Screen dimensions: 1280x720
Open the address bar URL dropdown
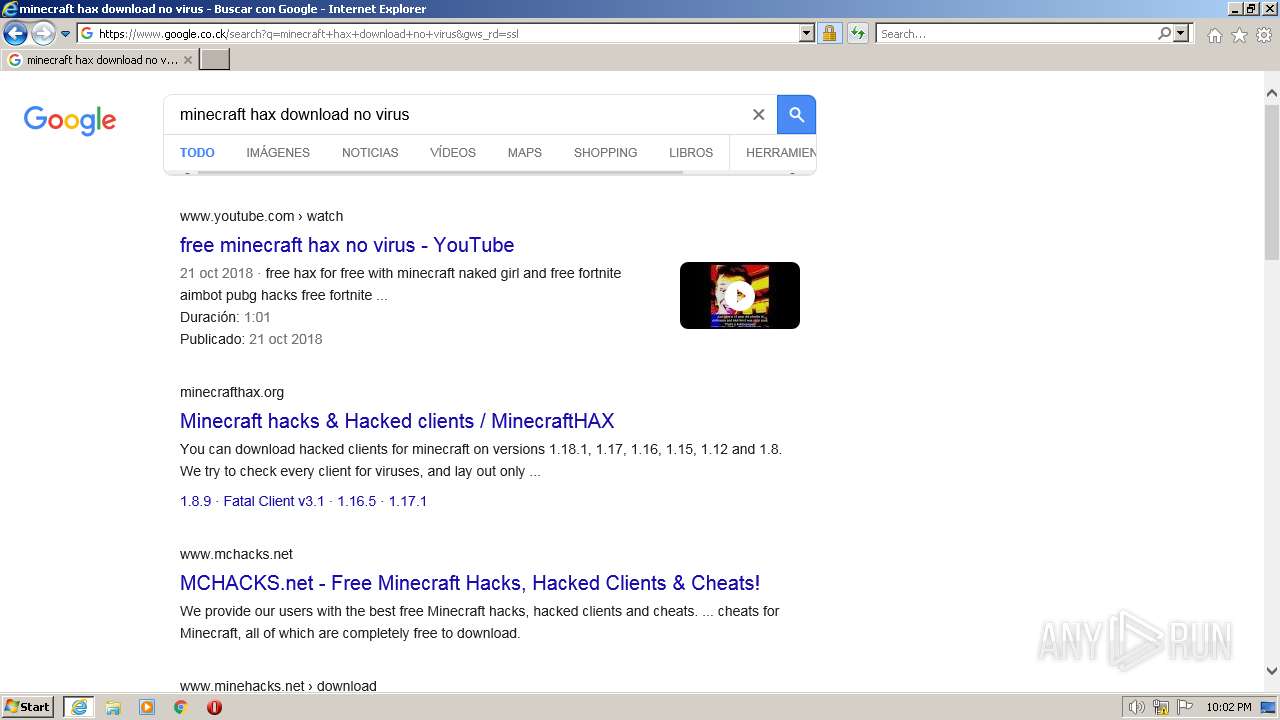click(807, 33)
